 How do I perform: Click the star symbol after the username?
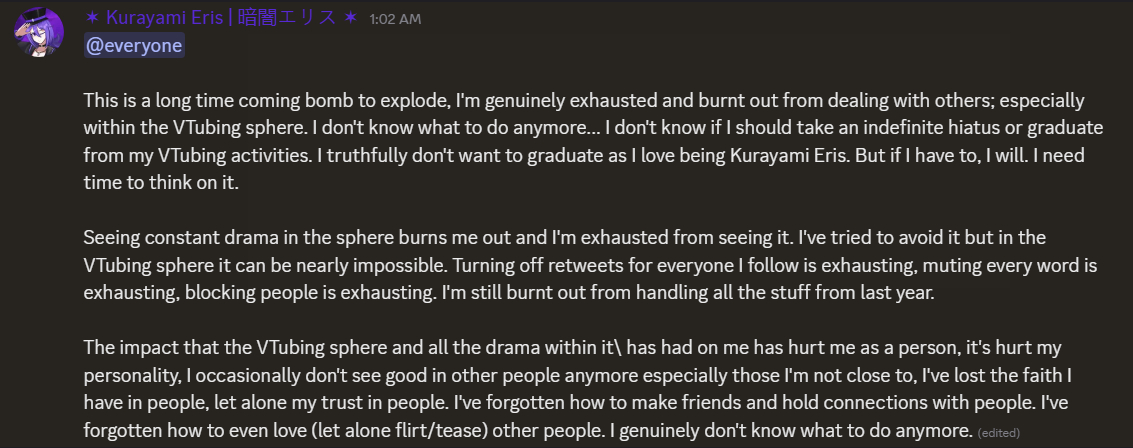[x=350, y=17]
